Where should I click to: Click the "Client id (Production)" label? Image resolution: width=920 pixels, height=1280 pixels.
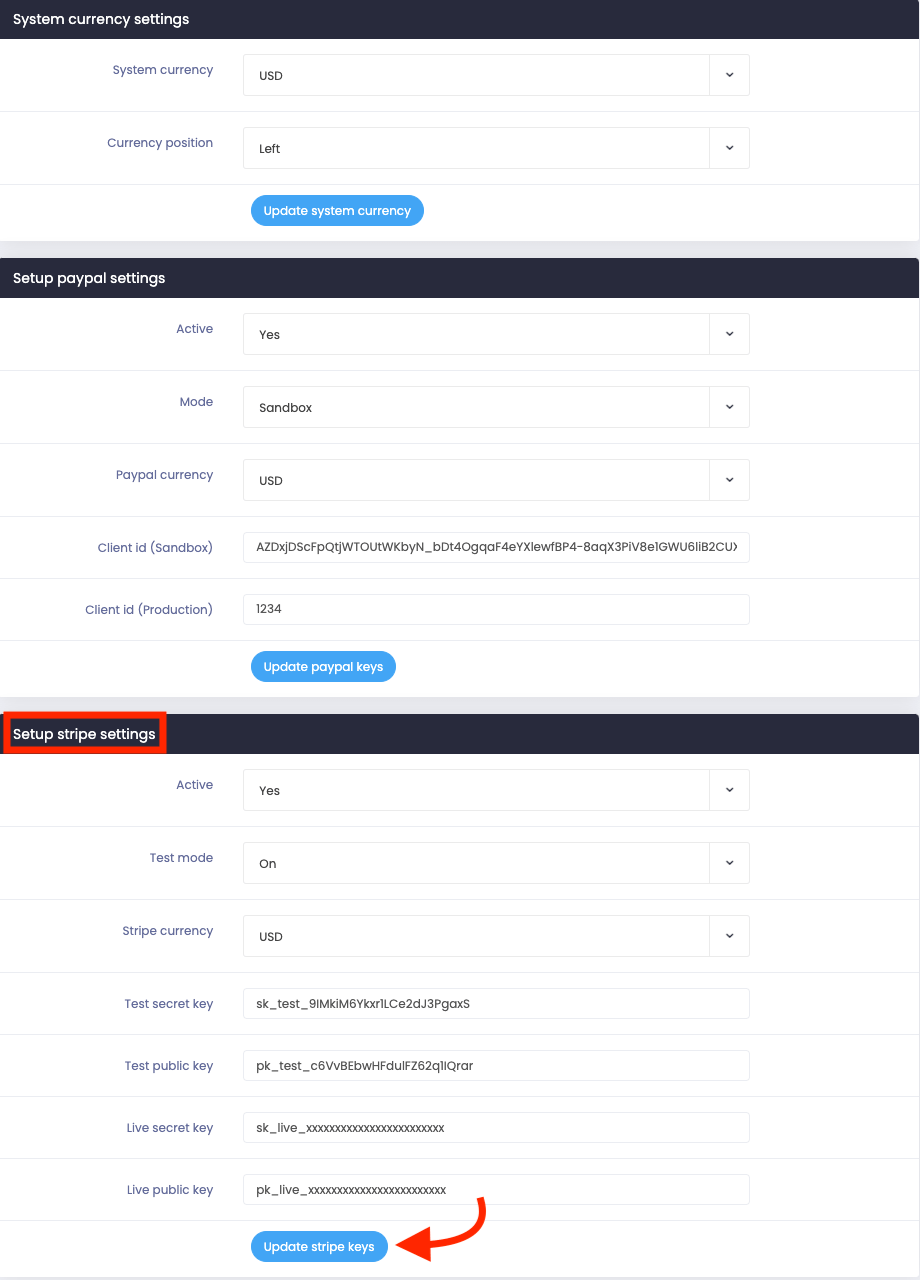coord(149,610)
